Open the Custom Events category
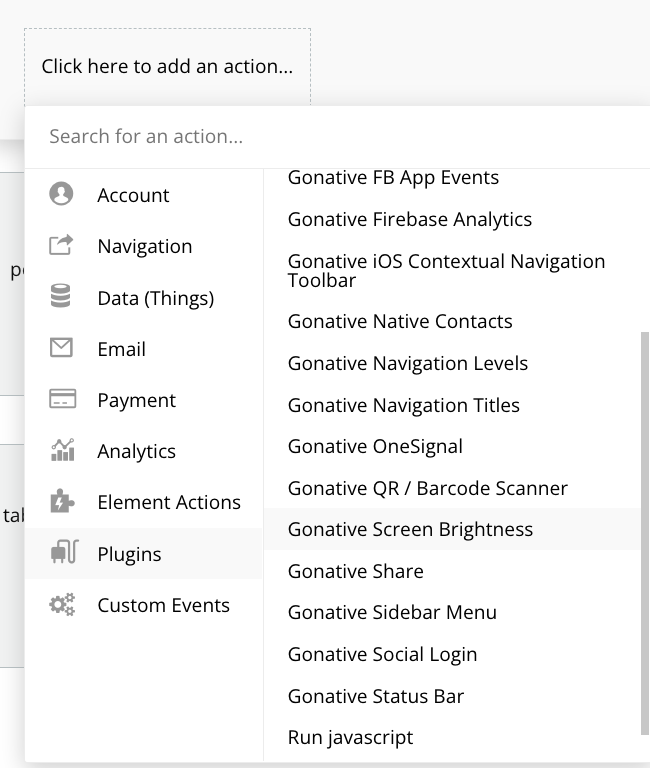 144,605
